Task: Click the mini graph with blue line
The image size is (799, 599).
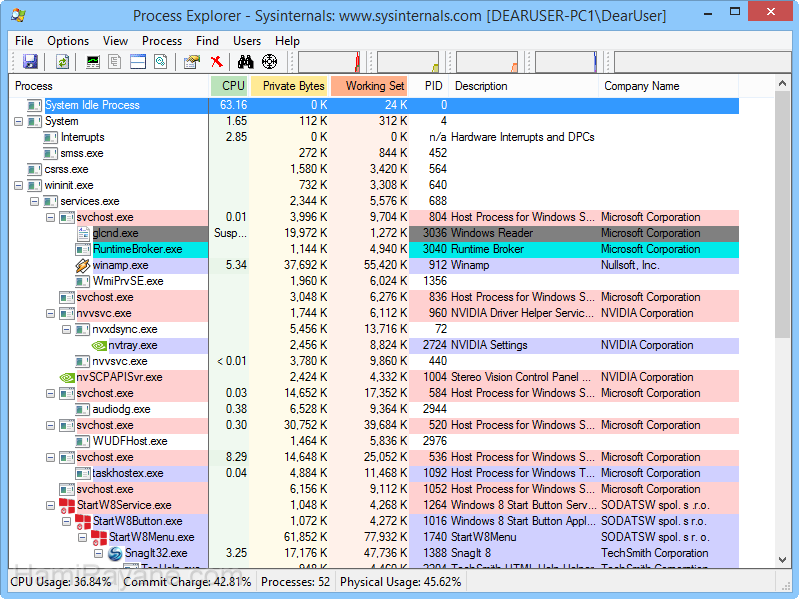Action: (566, 62)
